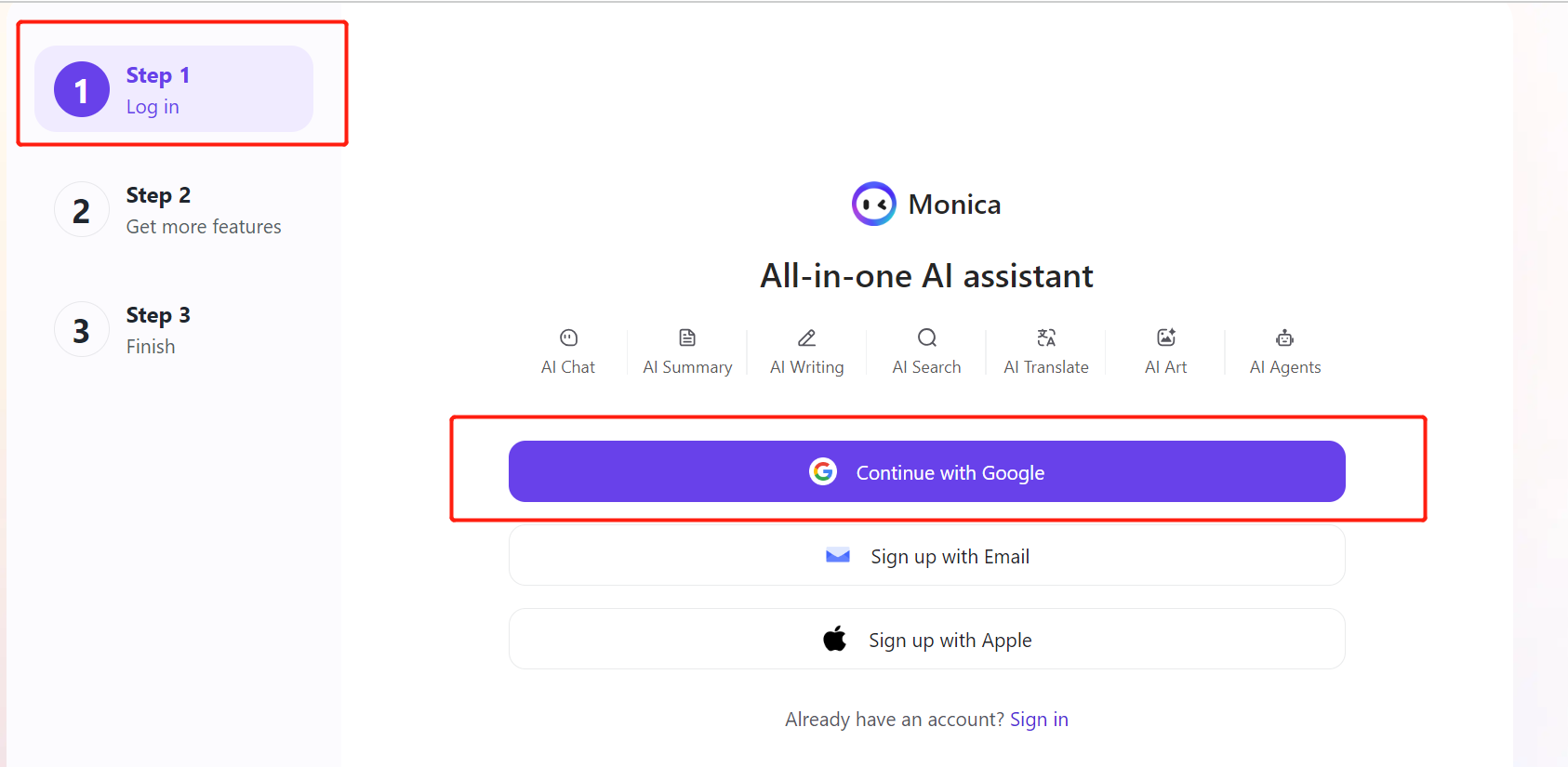Click the Apple logo icon
The image size is (1568, 767).
click(835, 640)
